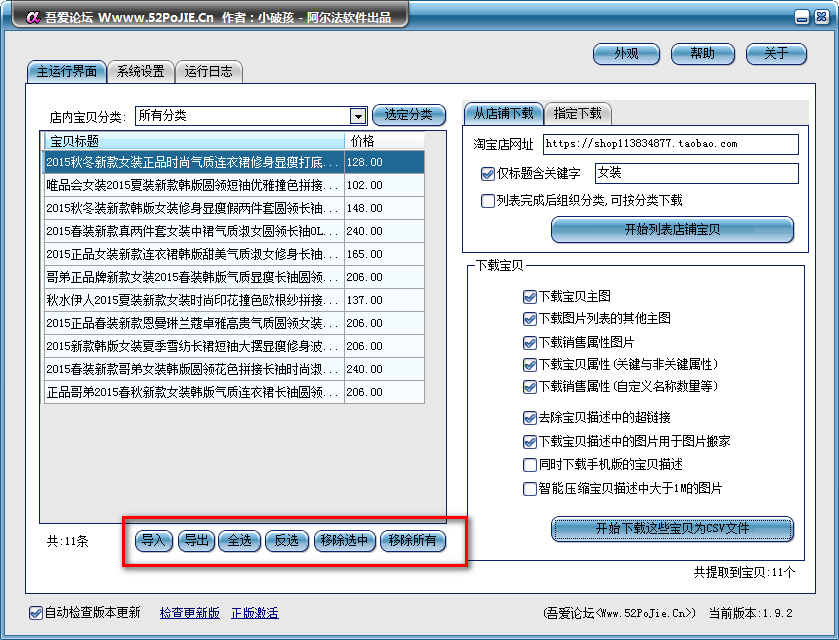
Task: Click the 全选 select-all button
Action: click(239, 540)
